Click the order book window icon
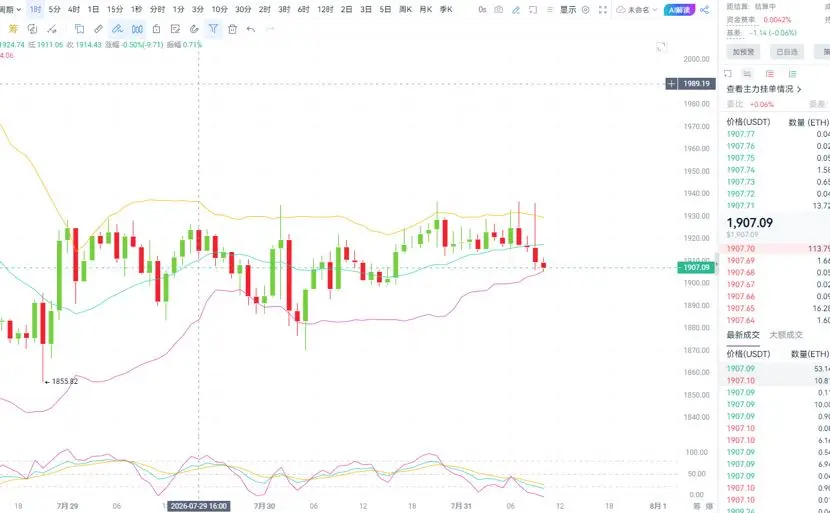This screenshot has height=513, width=830. click(728, 74)
